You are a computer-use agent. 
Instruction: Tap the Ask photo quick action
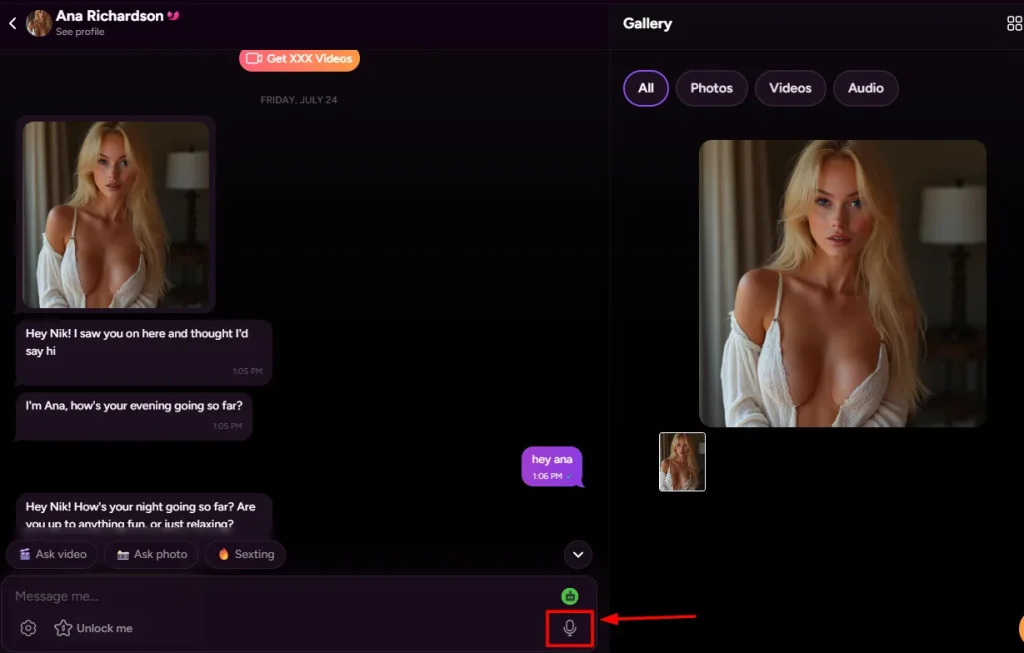152,554
